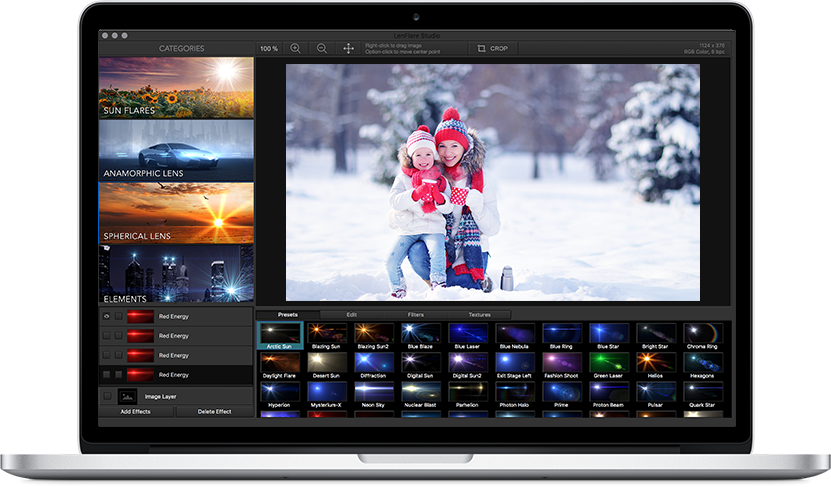The image size is (831, 487).
Task: Select the Image Layer thumbnail
Action: pos(128,396)
